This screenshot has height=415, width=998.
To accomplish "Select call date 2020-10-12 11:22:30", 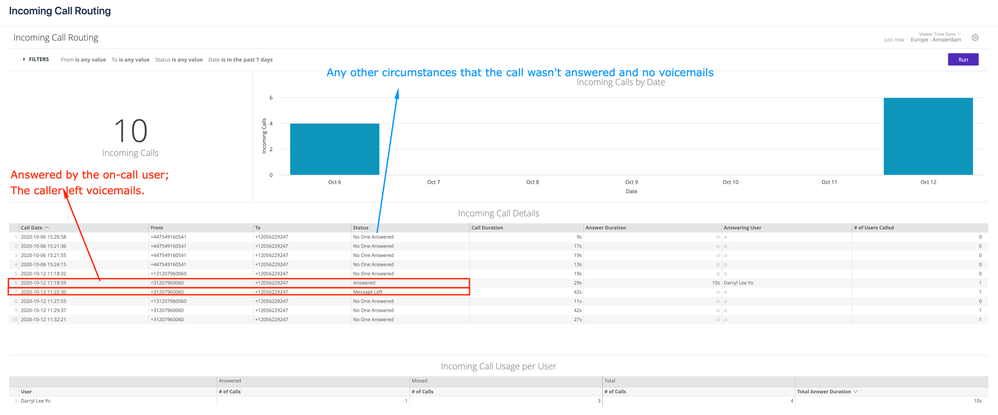I will 44,292.
